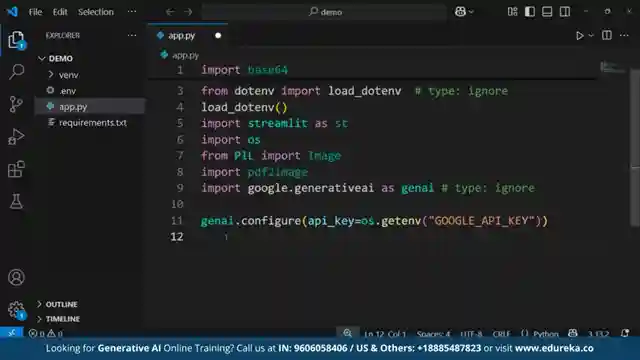This screenshot has width=640, height=360.
Task: Click the EXPLORER panel title
Action: coord(62,36)
